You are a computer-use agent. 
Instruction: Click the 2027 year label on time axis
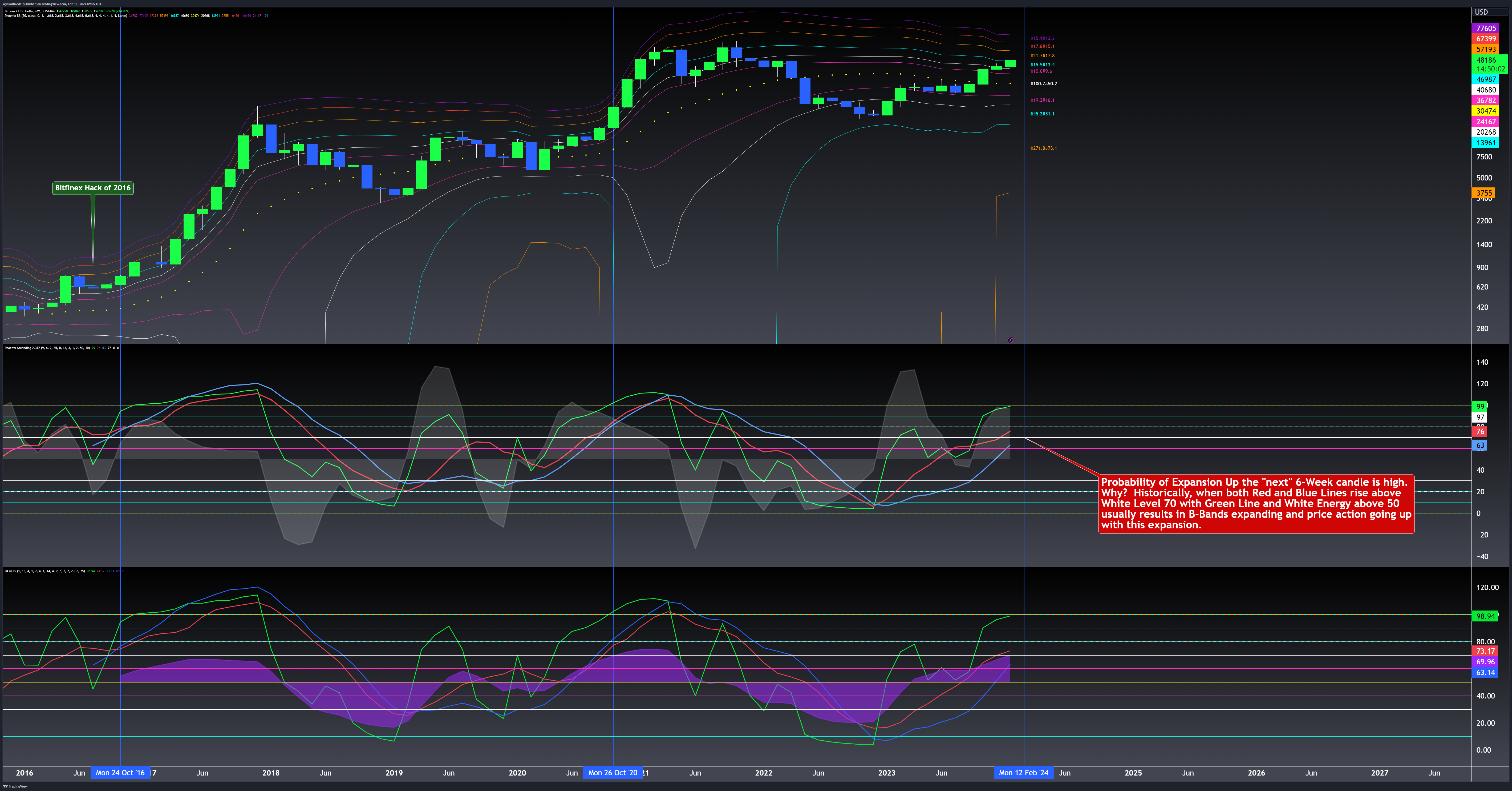[x=1379, y=773]
